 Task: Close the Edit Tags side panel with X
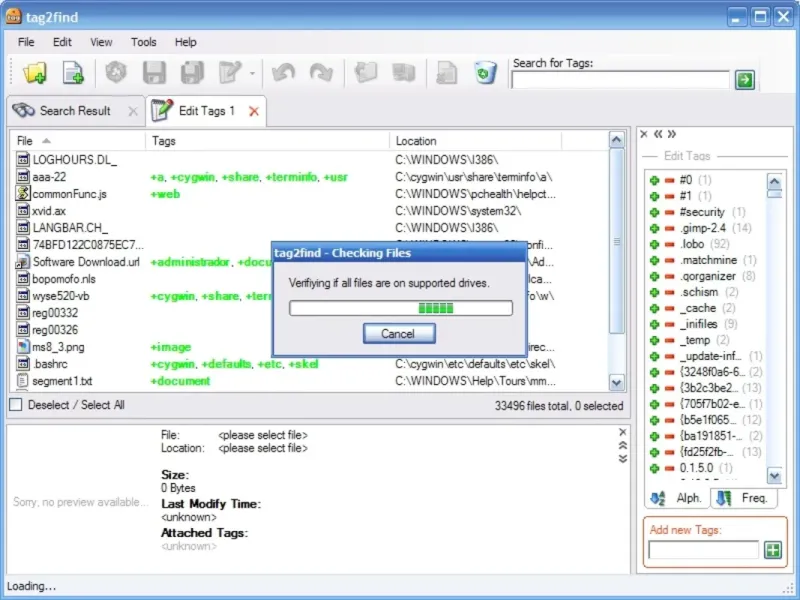coord(644,134)
